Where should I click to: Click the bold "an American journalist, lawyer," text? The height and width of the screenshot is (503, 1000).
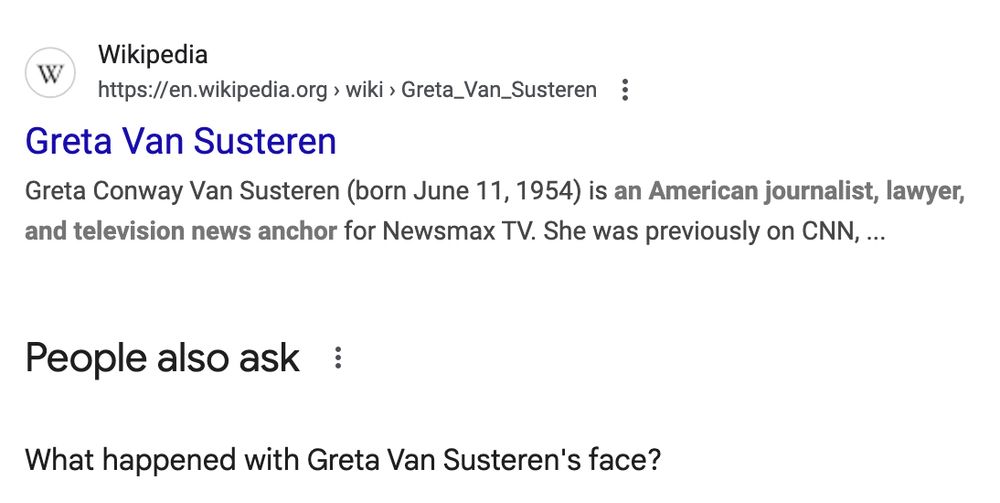point(789,191)
